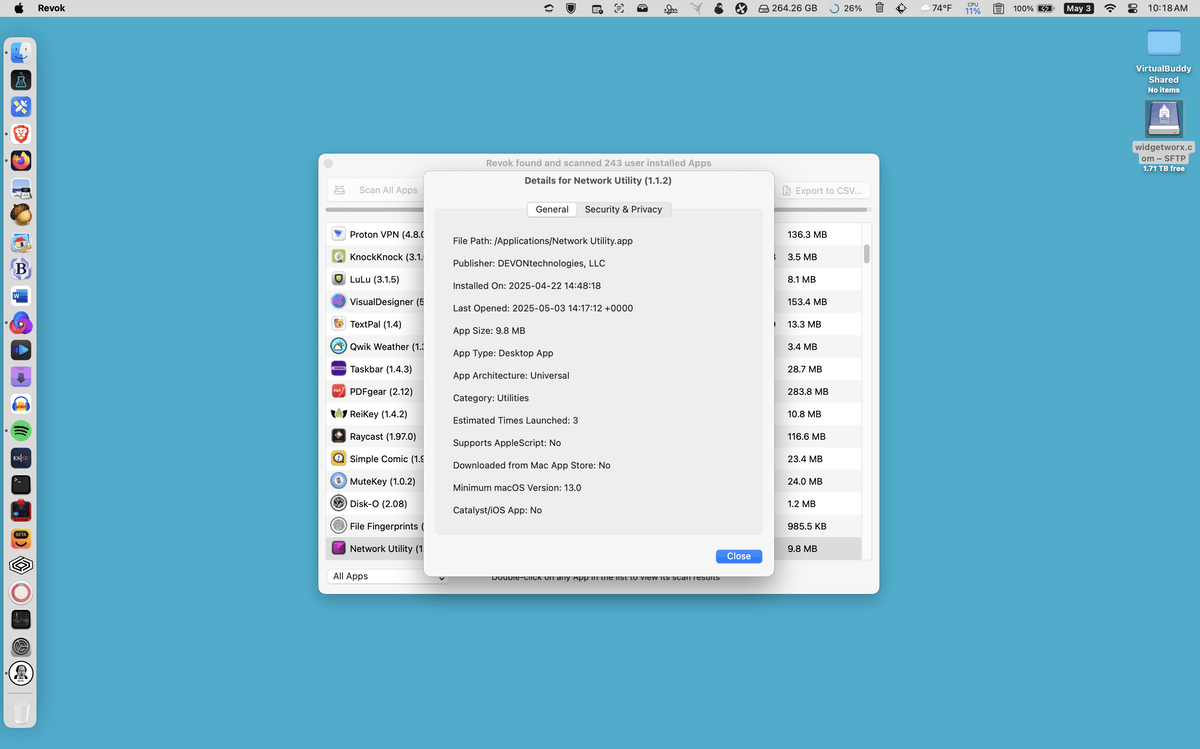Click the Proton VPN app icon in list
Screen dimensions: 1200x749
[338, 234]
